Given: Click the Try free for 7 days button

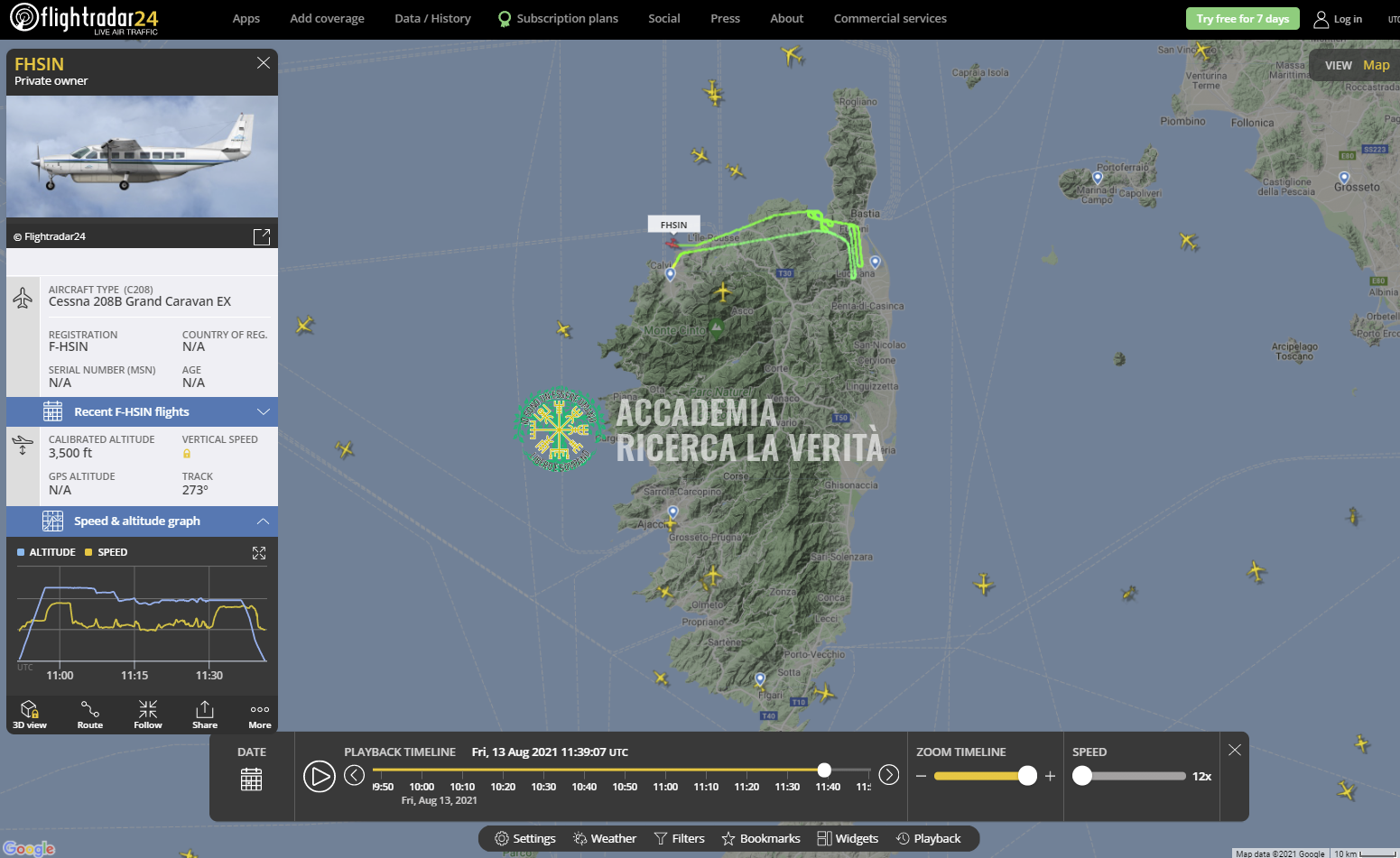Looking at the screenshot, I should tap(1242, 19).
